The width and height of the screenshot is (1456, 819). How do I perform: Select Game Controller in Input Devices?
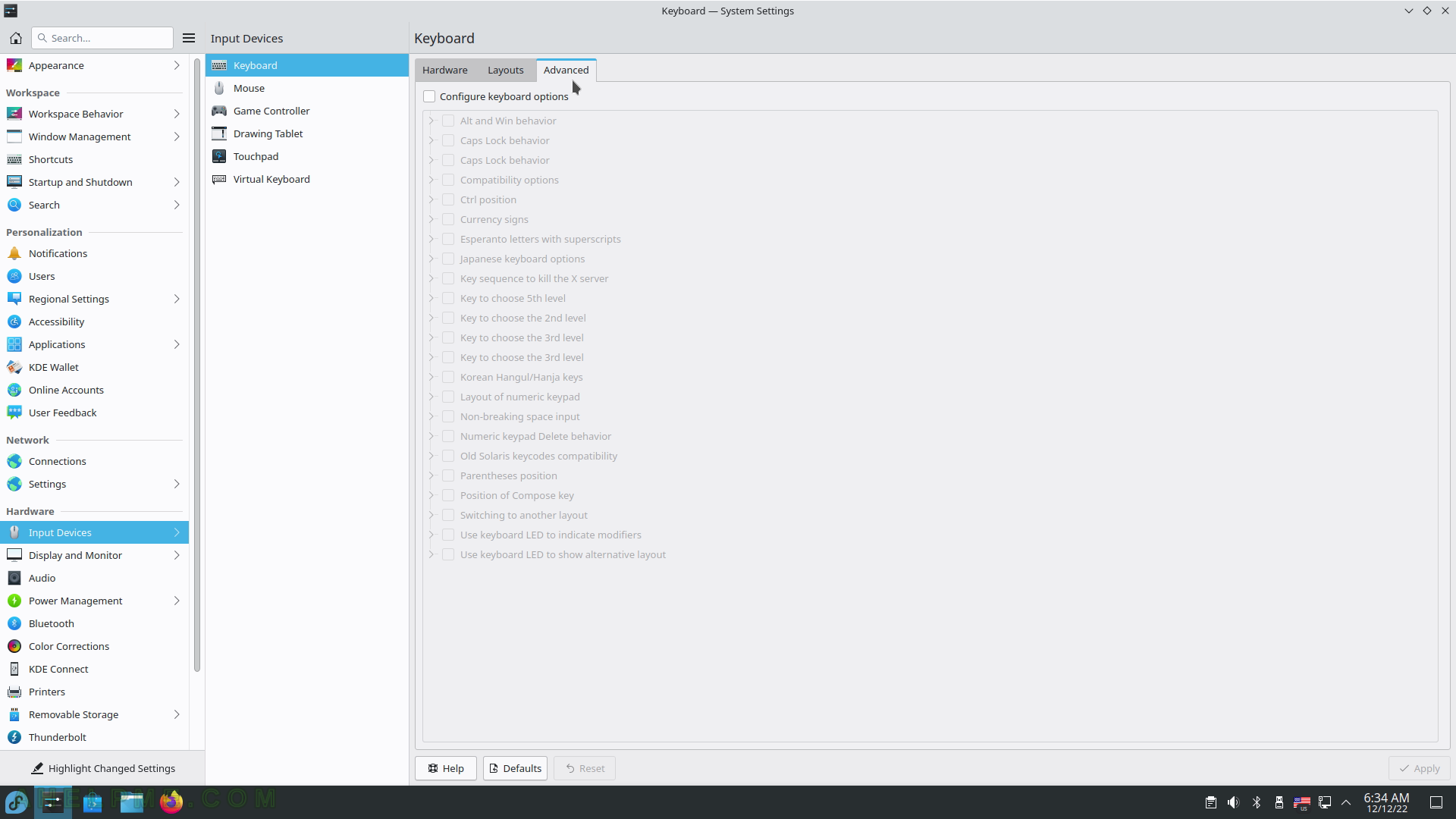coord(307,111)
